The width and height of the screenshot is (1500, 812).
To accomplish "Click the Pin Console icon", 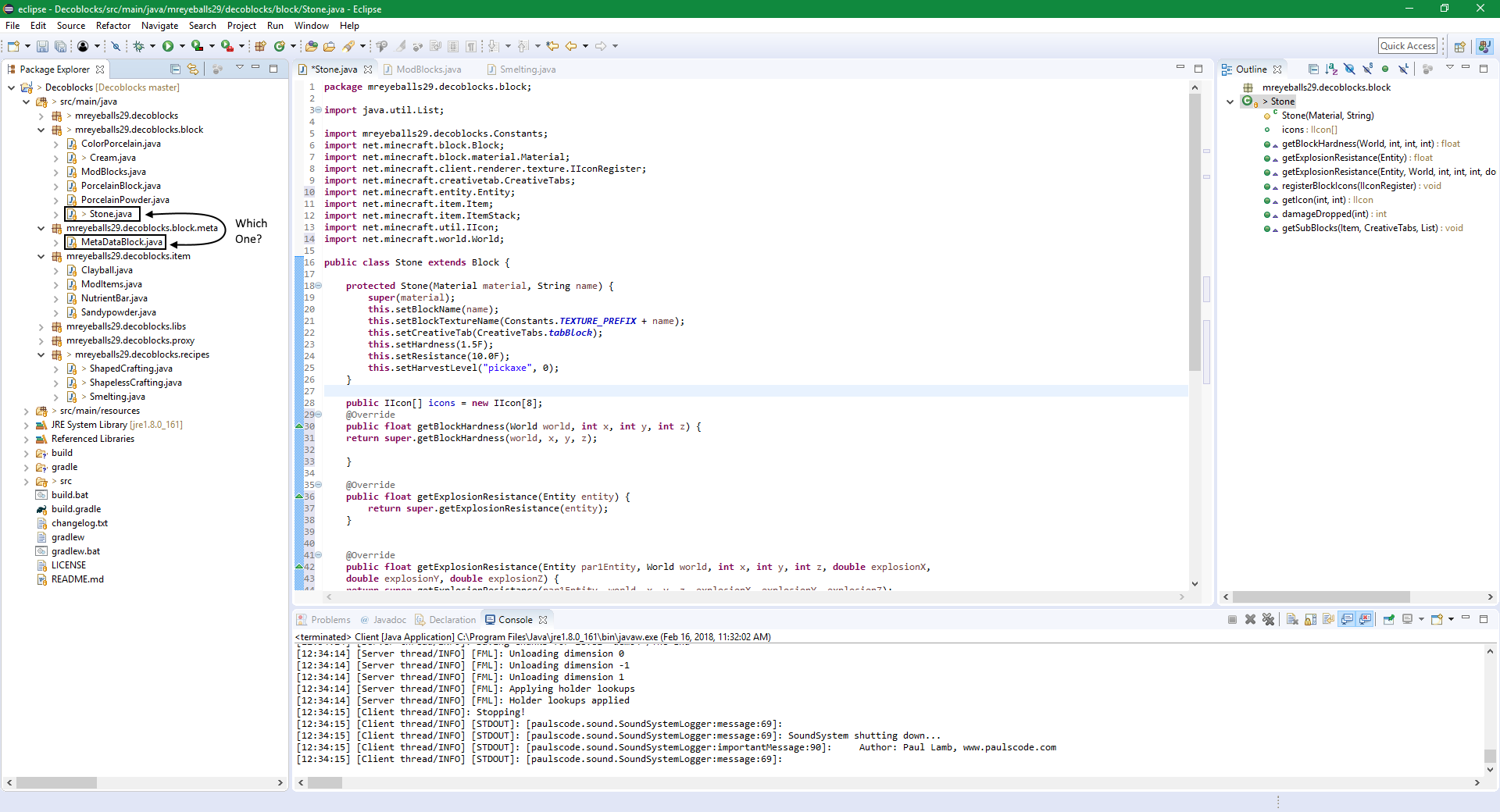I will click(1388, 620).
